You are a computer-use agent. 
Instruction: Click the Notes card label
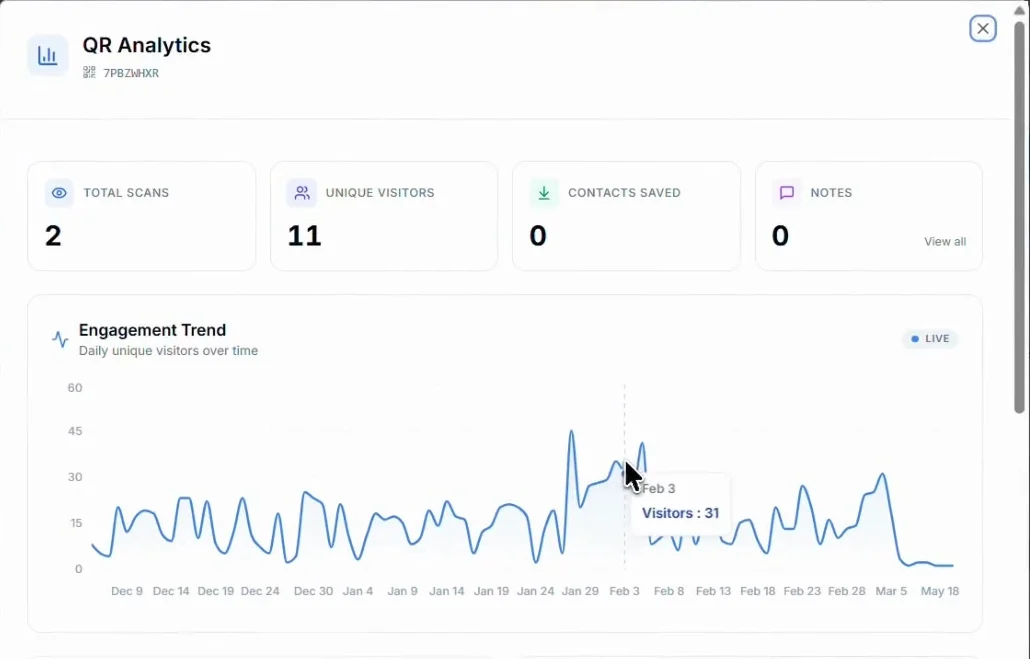point(831,193)
